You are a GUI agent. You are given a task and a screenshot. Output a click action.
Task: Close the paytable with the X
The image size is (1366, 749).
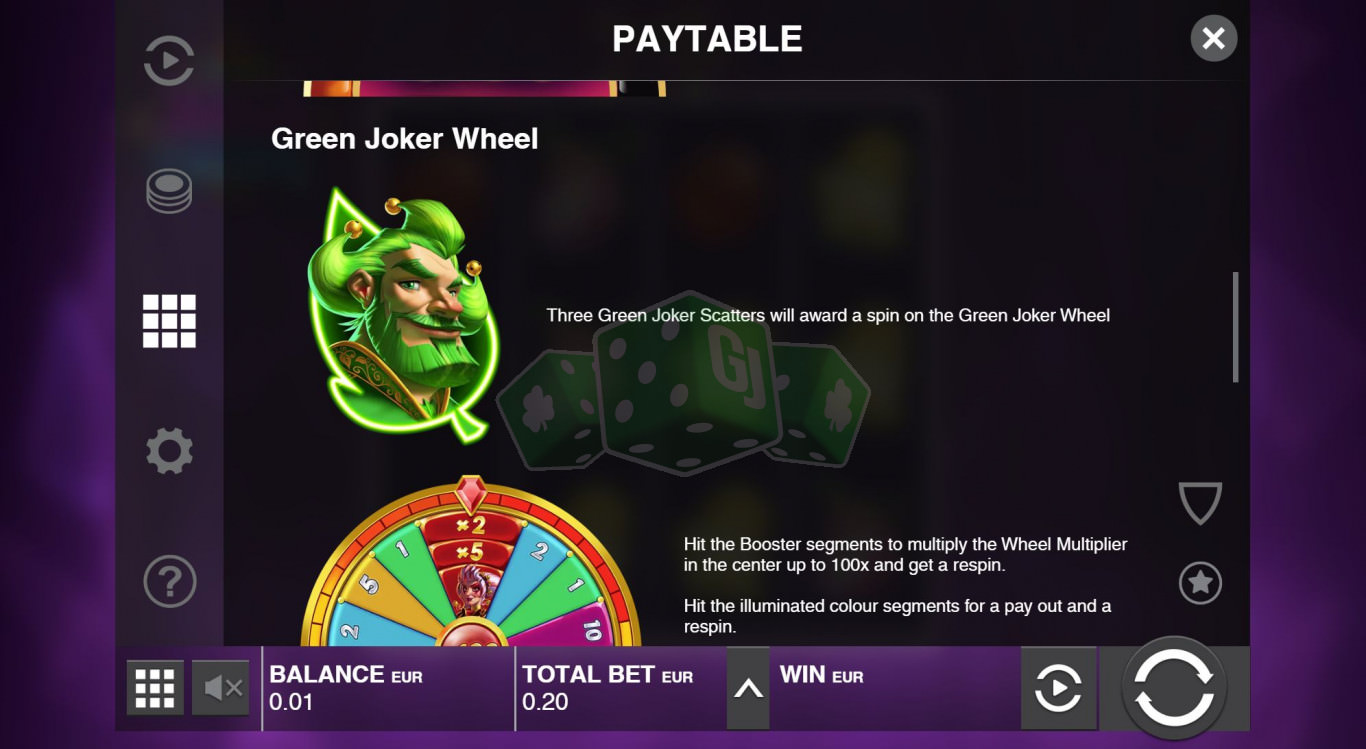[1214, 39]
